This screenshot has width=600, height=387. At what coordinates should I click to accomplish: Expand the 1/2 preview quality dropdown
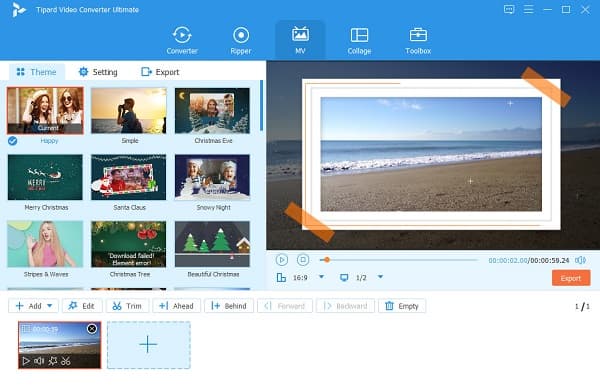[x=380, y=277]
